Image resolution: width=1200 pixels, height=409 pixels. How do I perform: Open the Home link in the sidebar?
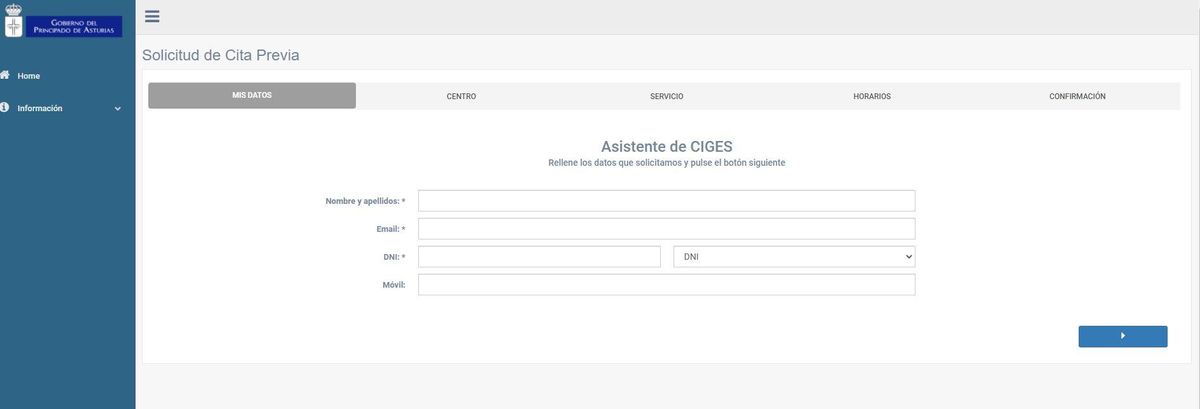point(29,76)
